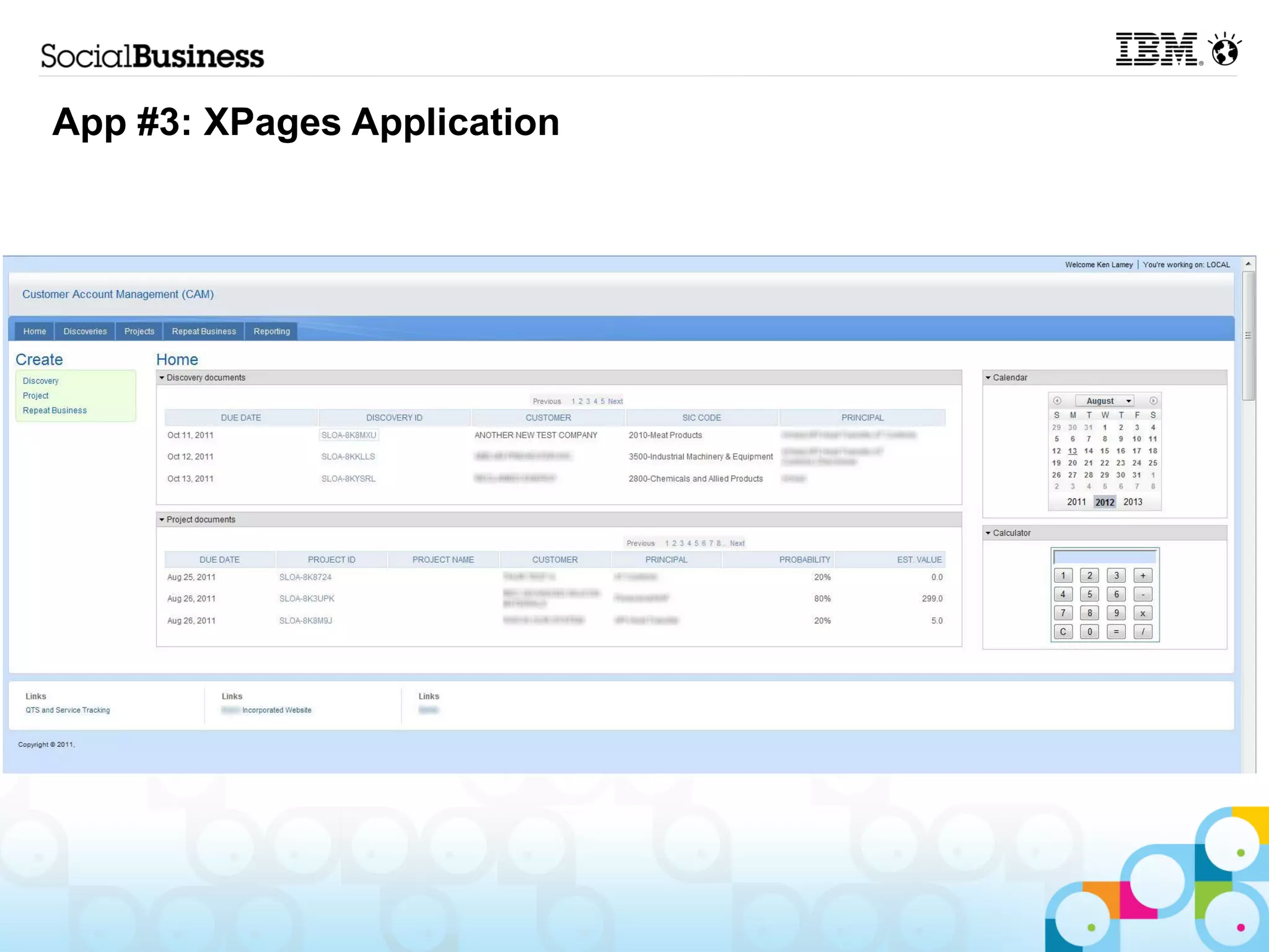Click Next in Project documents pager
Image resolution: width=1269 pixels, height=952 pixels.
tap(737, 543)
